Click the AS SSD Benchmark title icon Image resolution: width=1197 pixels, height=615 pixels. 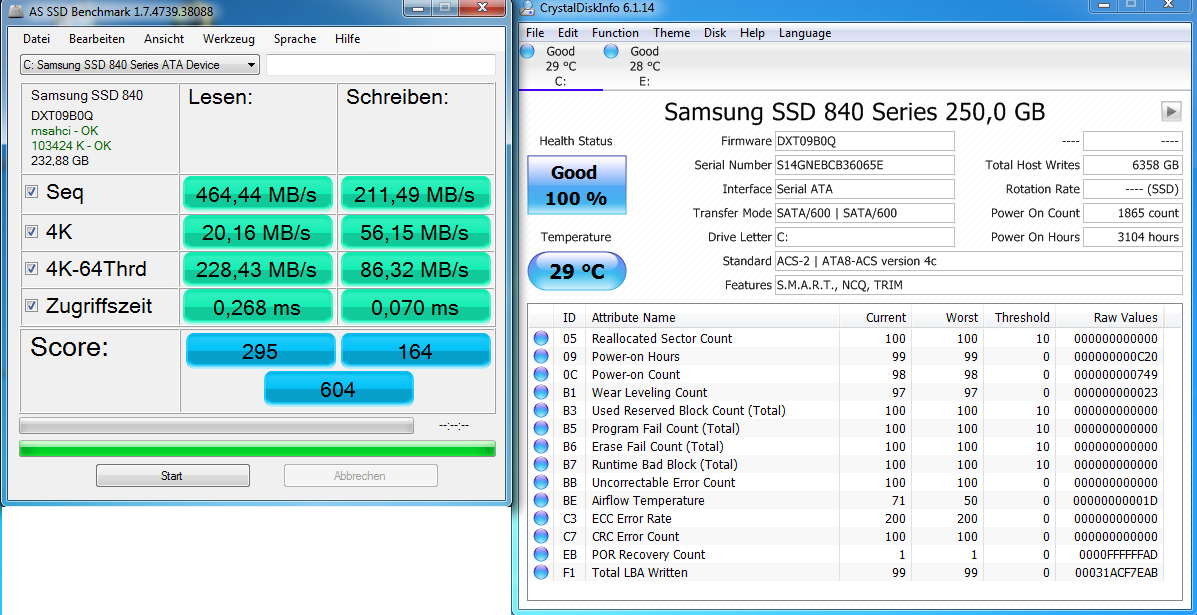(13, 11)
